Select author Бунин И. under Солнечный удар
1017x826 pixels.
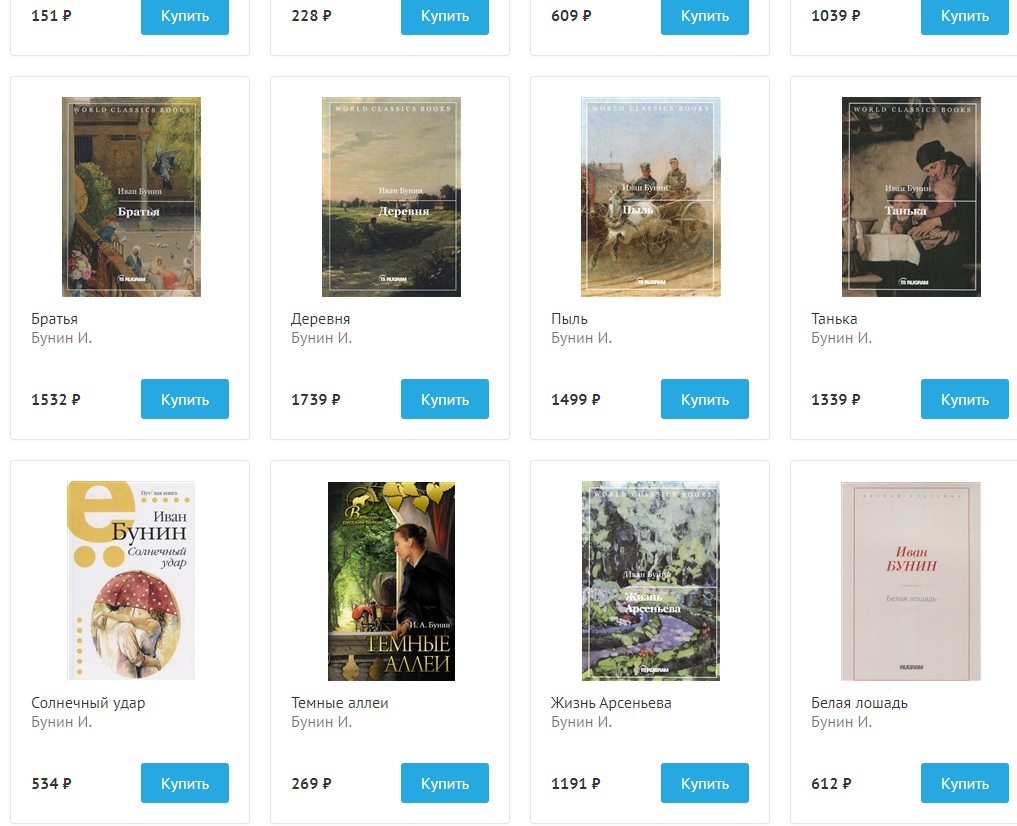click(x=62, y=722)
